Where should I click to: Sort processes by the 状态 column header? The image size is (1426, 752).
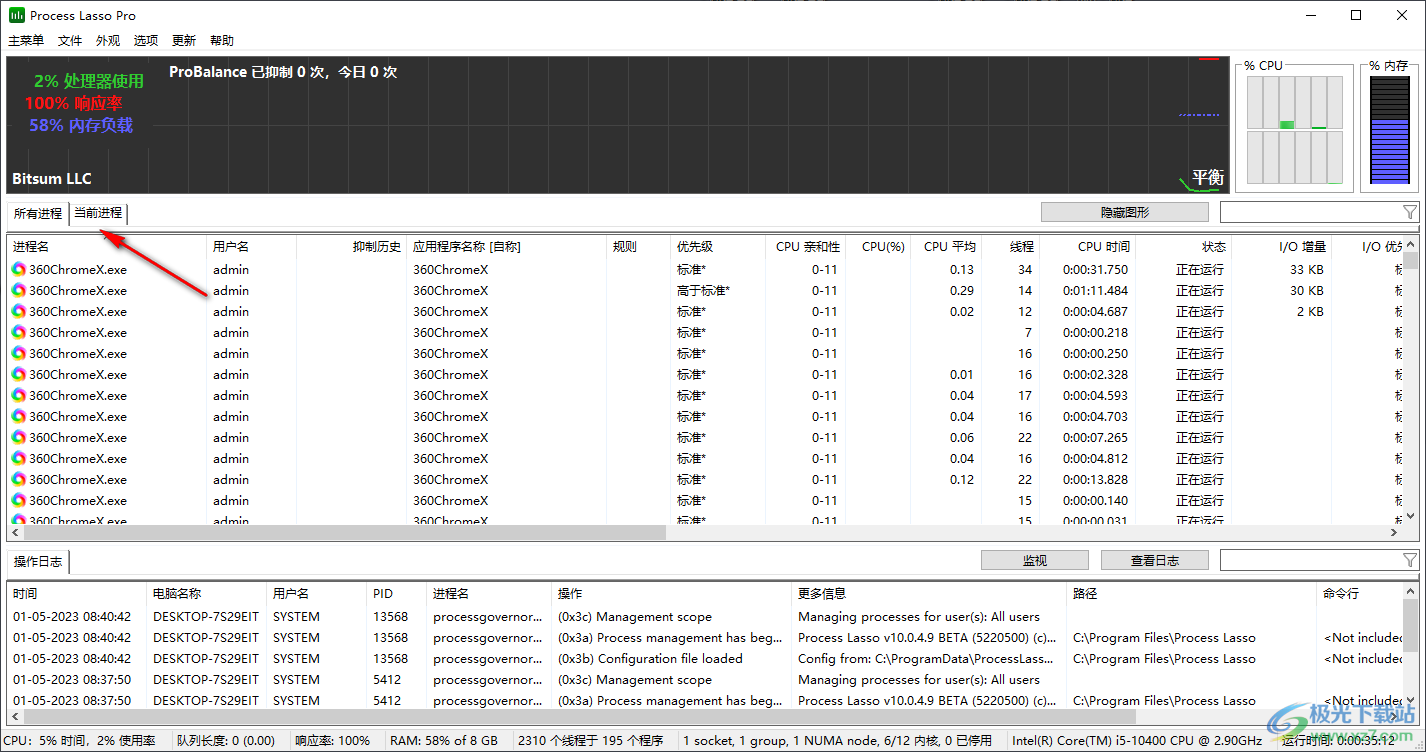pyautogui.click(x=1184, y=246)
